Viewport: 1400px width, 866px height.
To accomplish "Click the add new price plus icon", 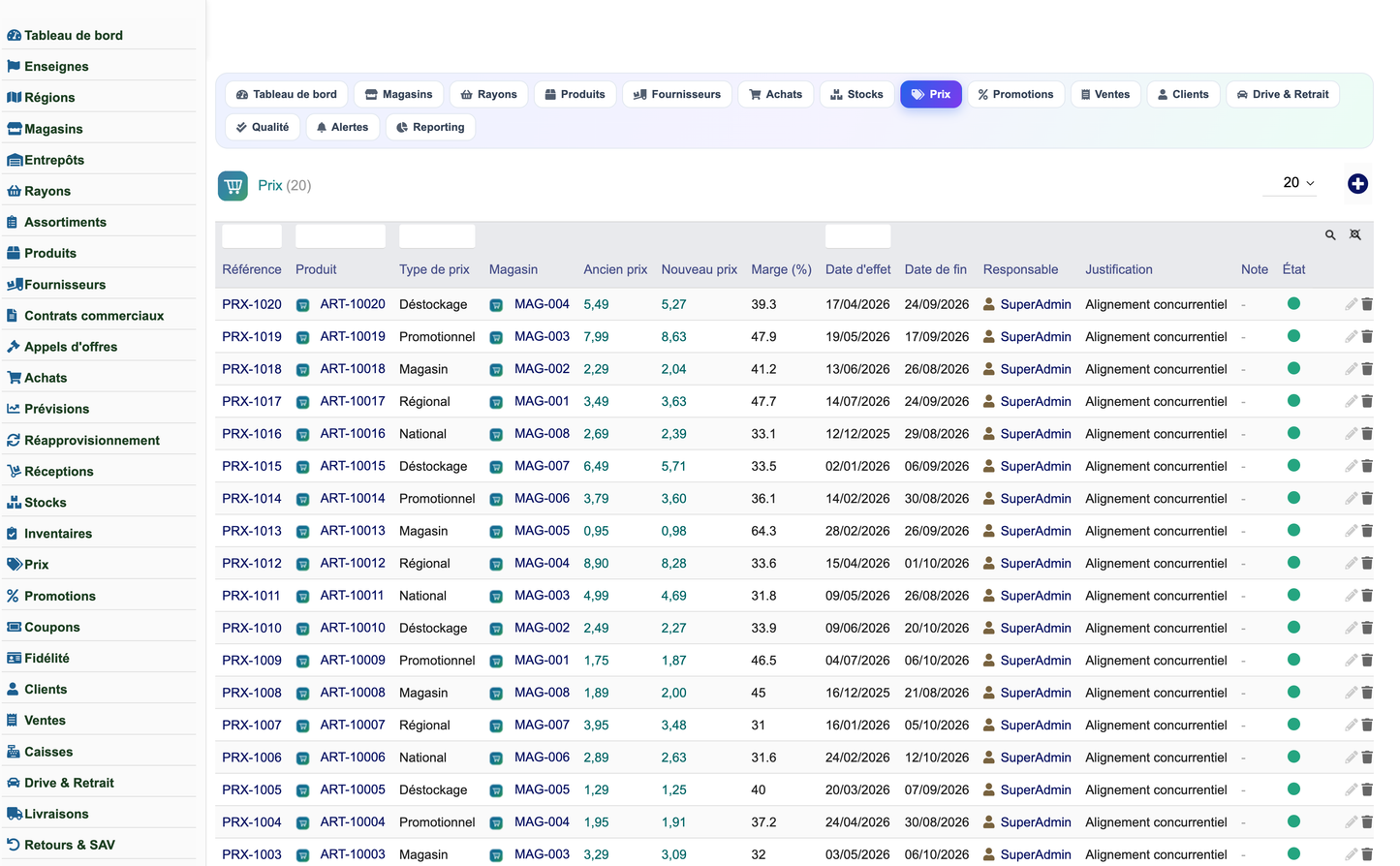I will 1357,184.
